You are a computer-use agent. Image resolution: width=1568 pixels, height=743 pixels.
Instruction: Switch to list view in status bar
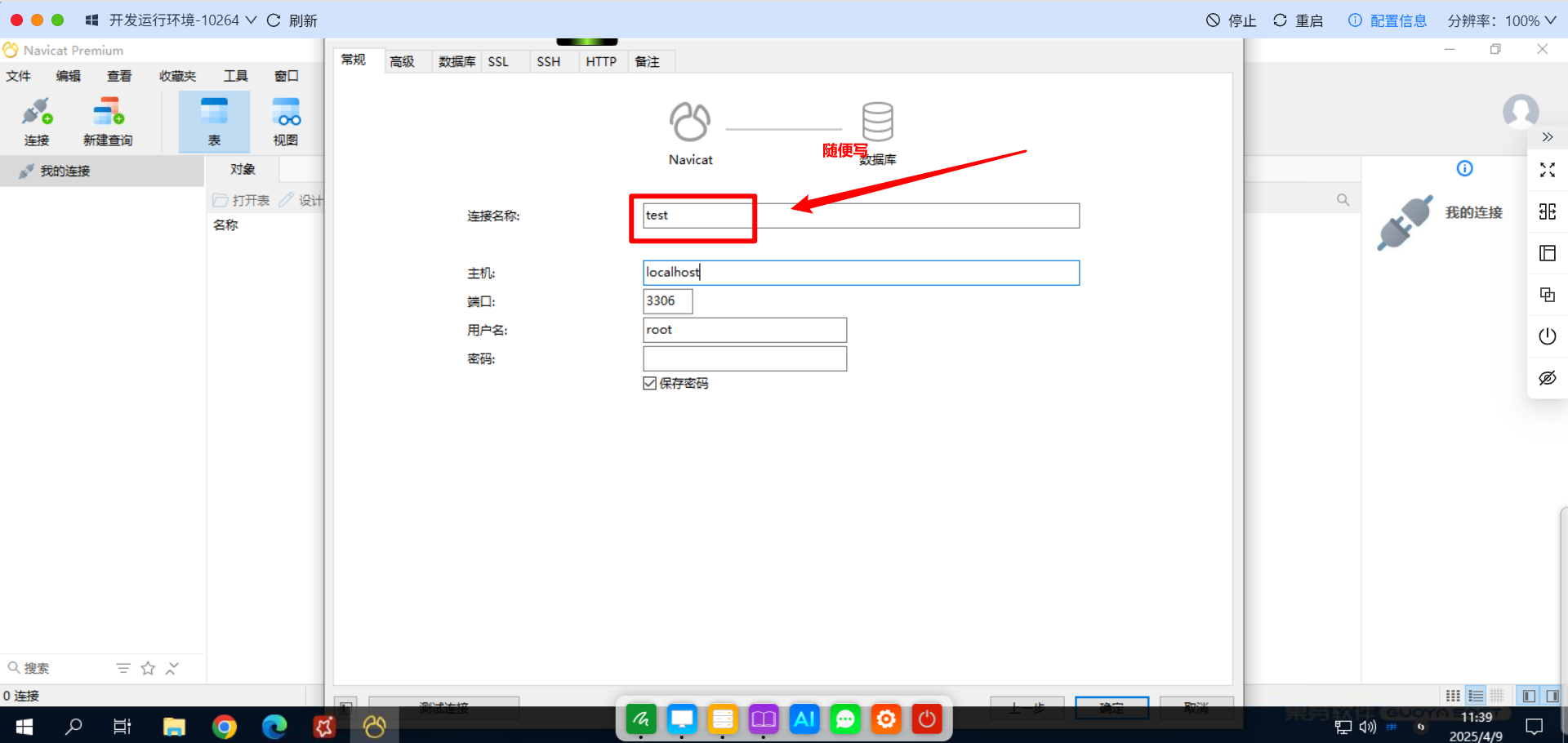click(1476, 696)
